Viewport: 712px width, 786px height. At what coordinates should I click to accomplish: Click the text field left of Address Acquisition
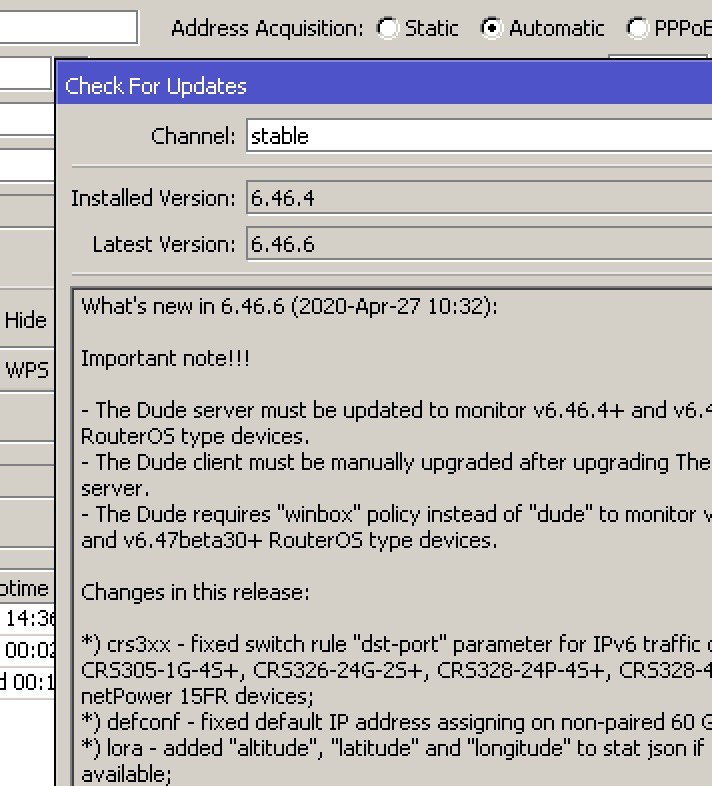69,27
